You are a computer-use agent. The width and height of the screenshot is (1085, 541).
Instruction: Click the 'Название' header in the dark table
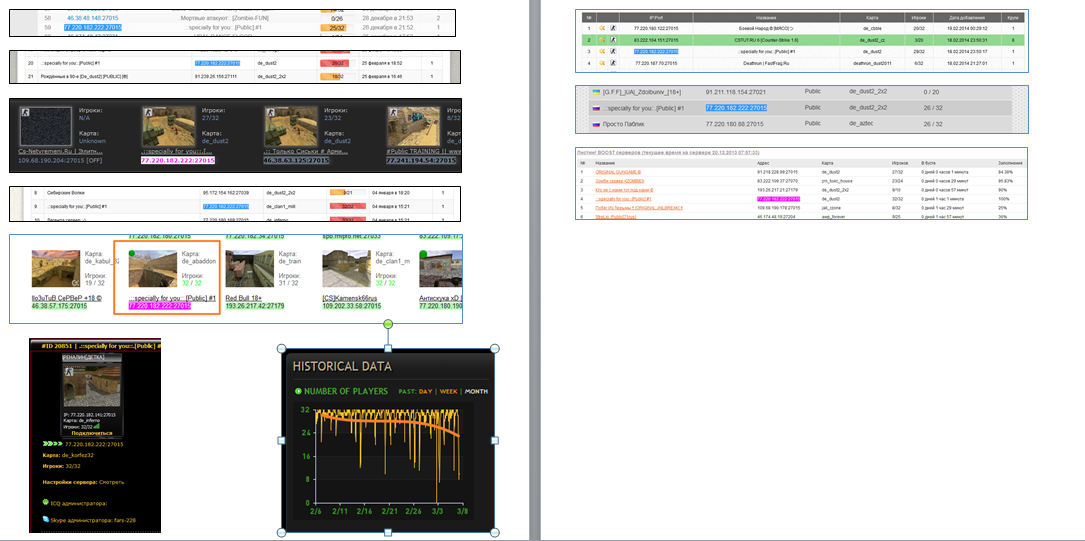click(766, 17)
